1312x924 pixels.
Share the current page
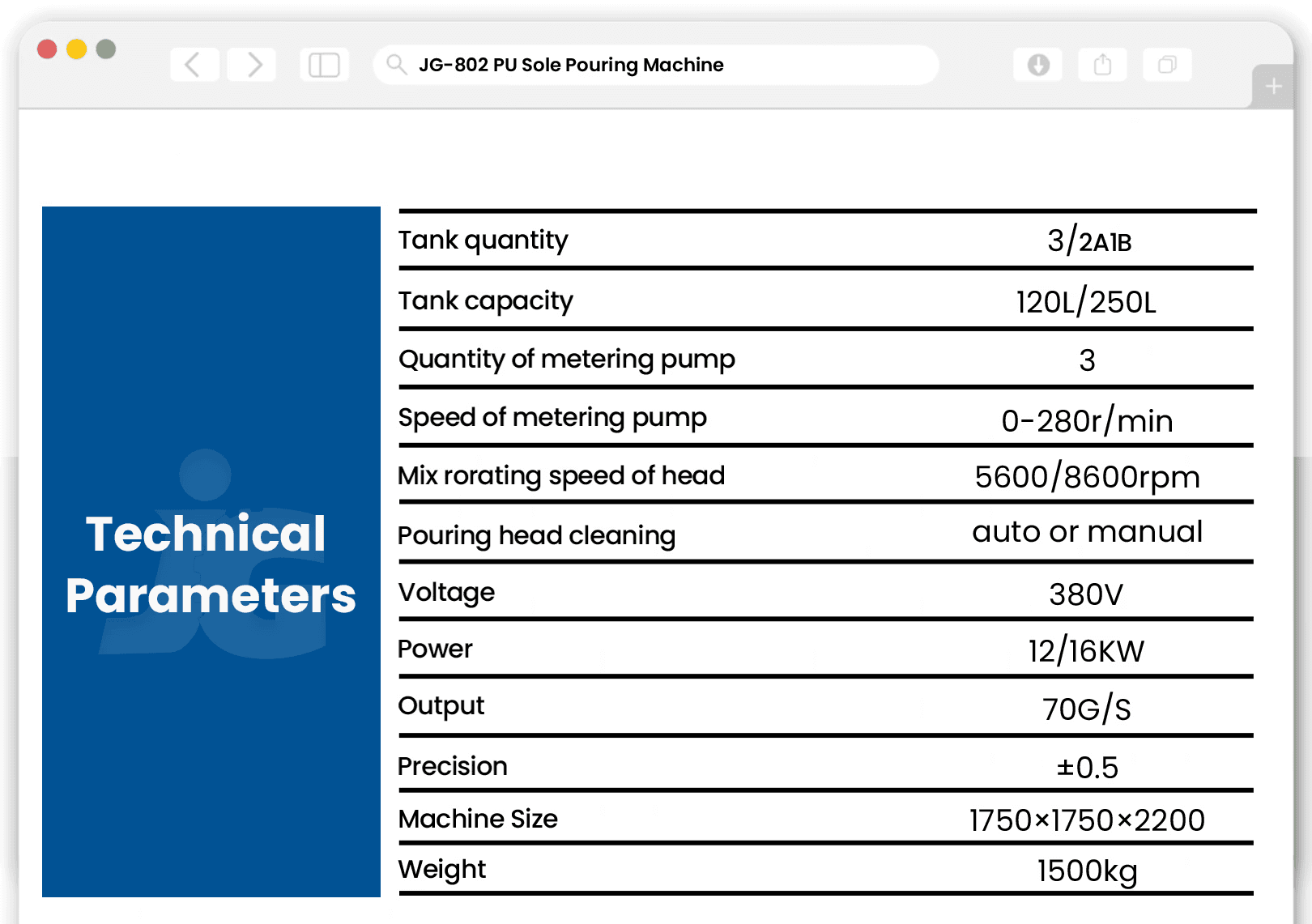pyautogui.click(x=1101, y=65)
